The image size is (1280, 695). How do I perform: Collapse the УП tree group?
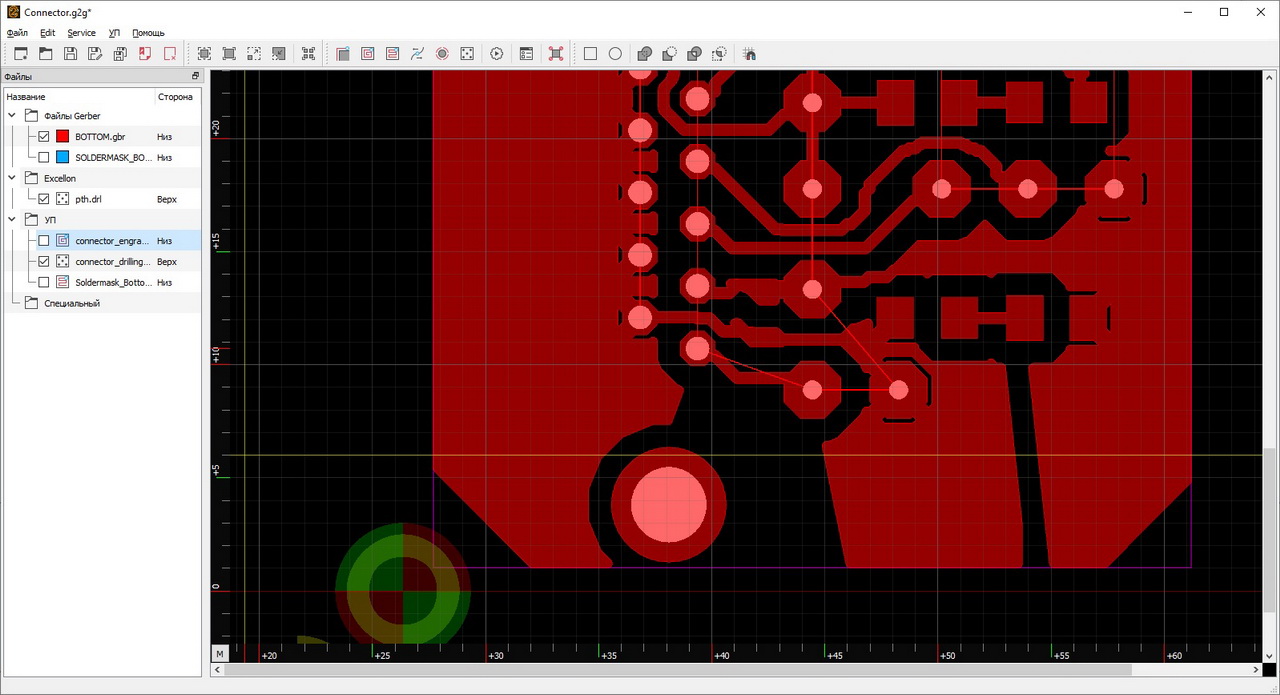12,220
